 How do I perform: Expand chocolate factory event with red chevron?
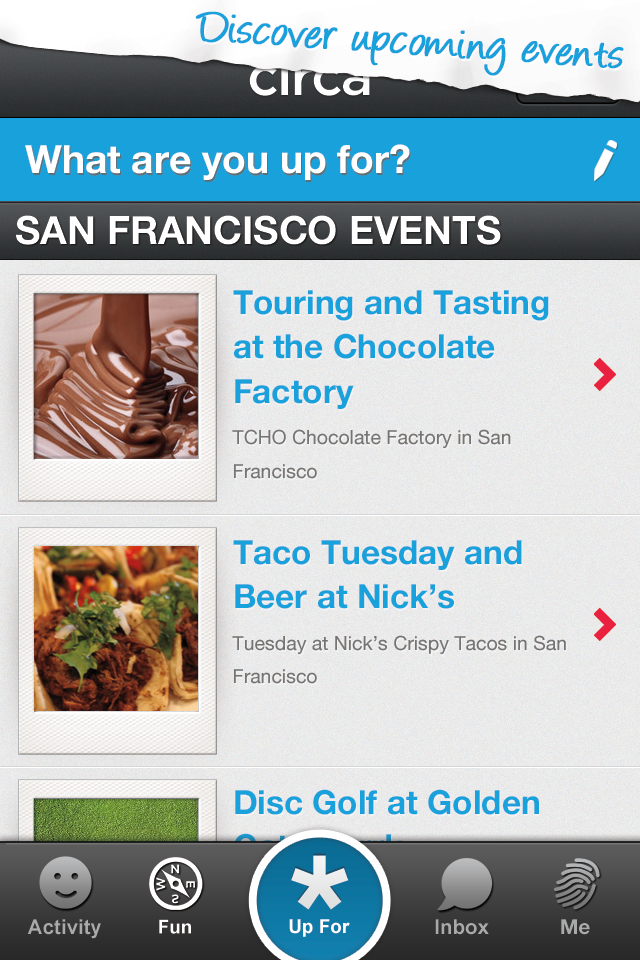pos(604,375)
